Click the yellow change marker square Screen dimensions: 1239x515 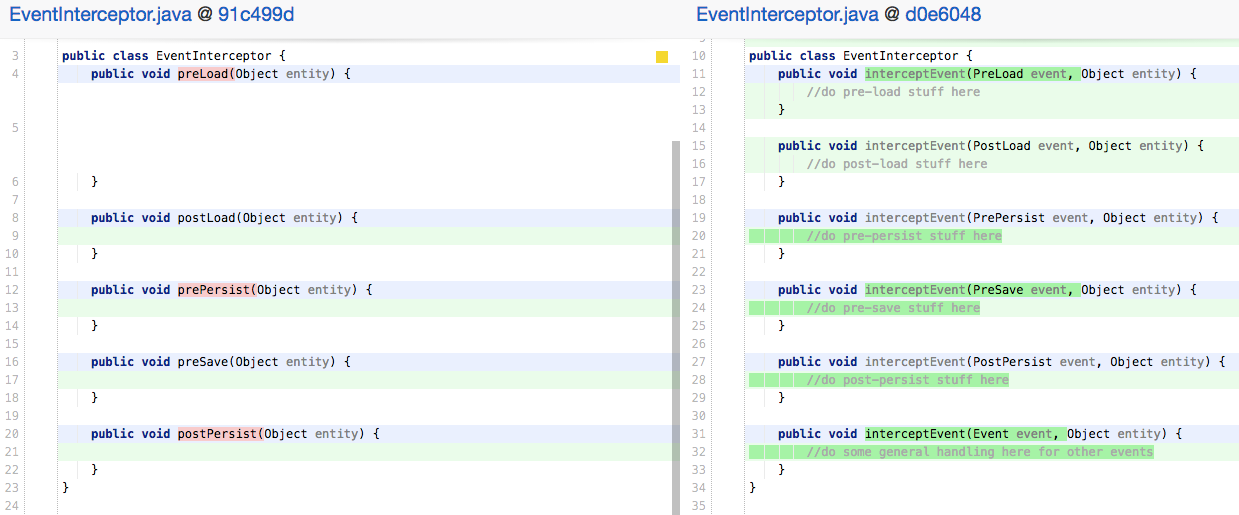point(662,57)
